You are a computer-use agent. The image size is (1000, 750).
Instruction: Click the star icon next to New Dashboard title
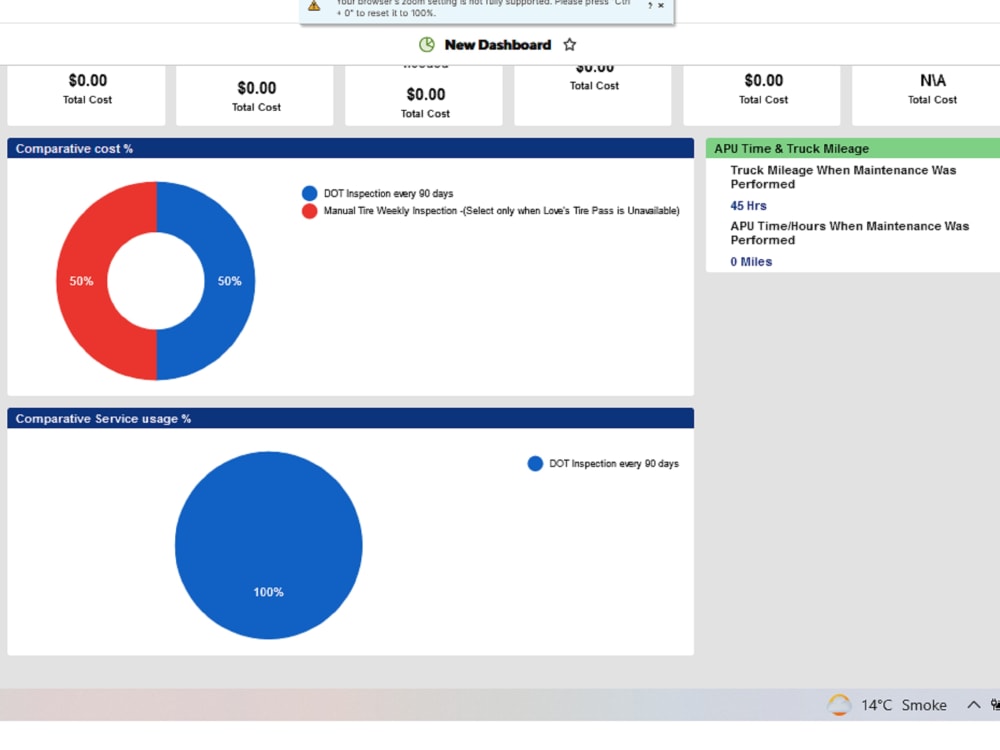click(569, 44)
